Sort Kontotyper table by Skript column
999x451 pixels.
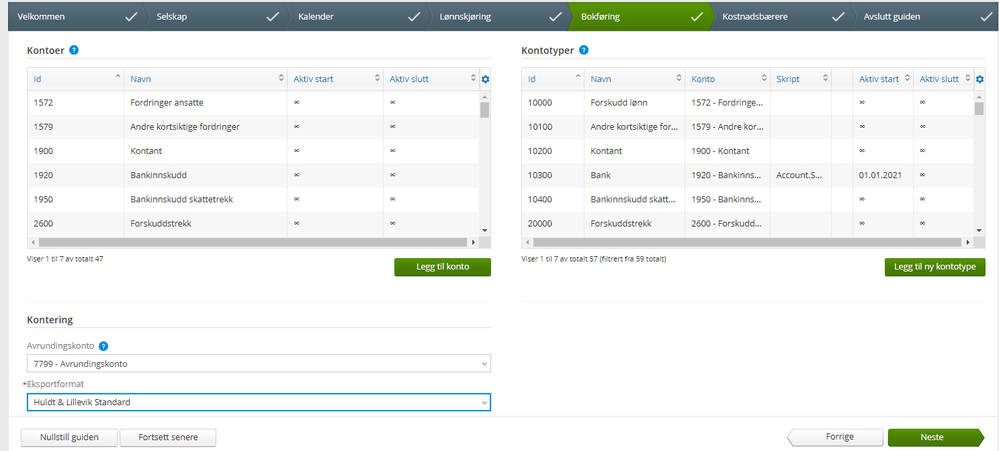[x=801, y=79]
